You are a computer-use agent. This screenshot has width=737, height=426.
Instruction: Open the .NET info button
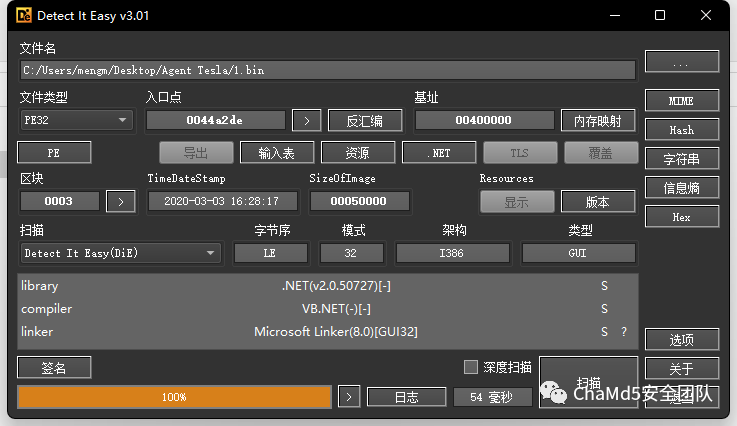coord(439,152)
